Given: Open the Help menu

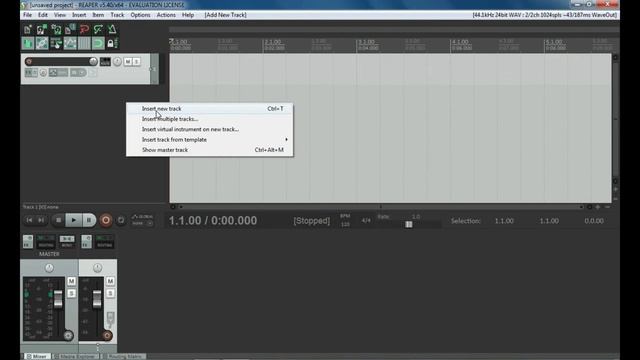Looking at the screenshot, I should click(x=188, y=15).
